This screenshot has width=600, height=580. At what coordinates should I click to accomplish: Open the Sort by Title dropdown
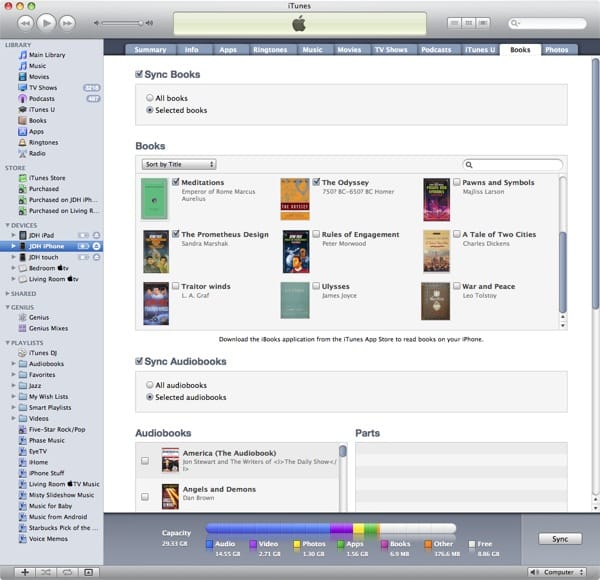click(x=179, y=164)
